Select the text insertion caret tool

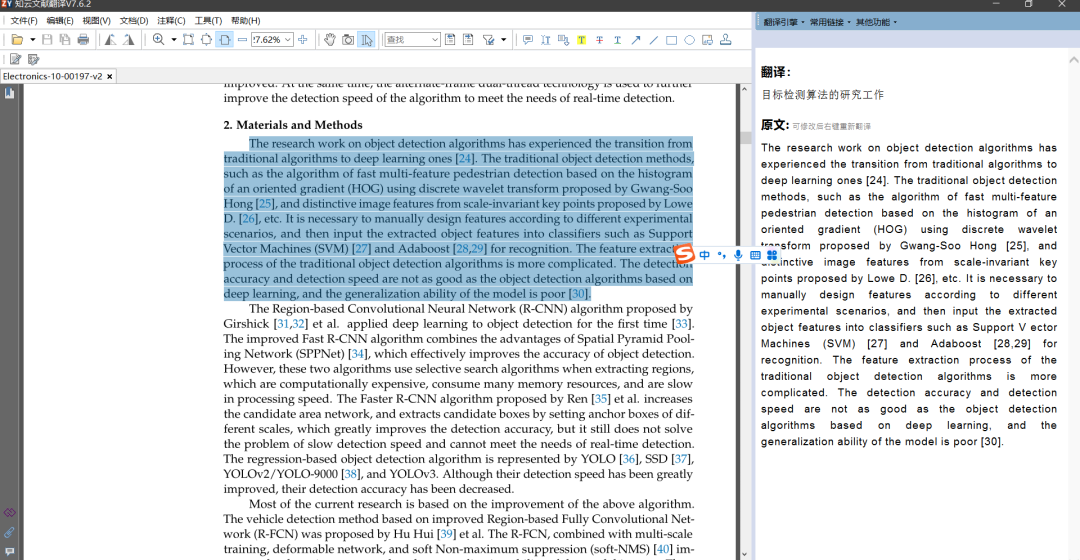point(546,40)
